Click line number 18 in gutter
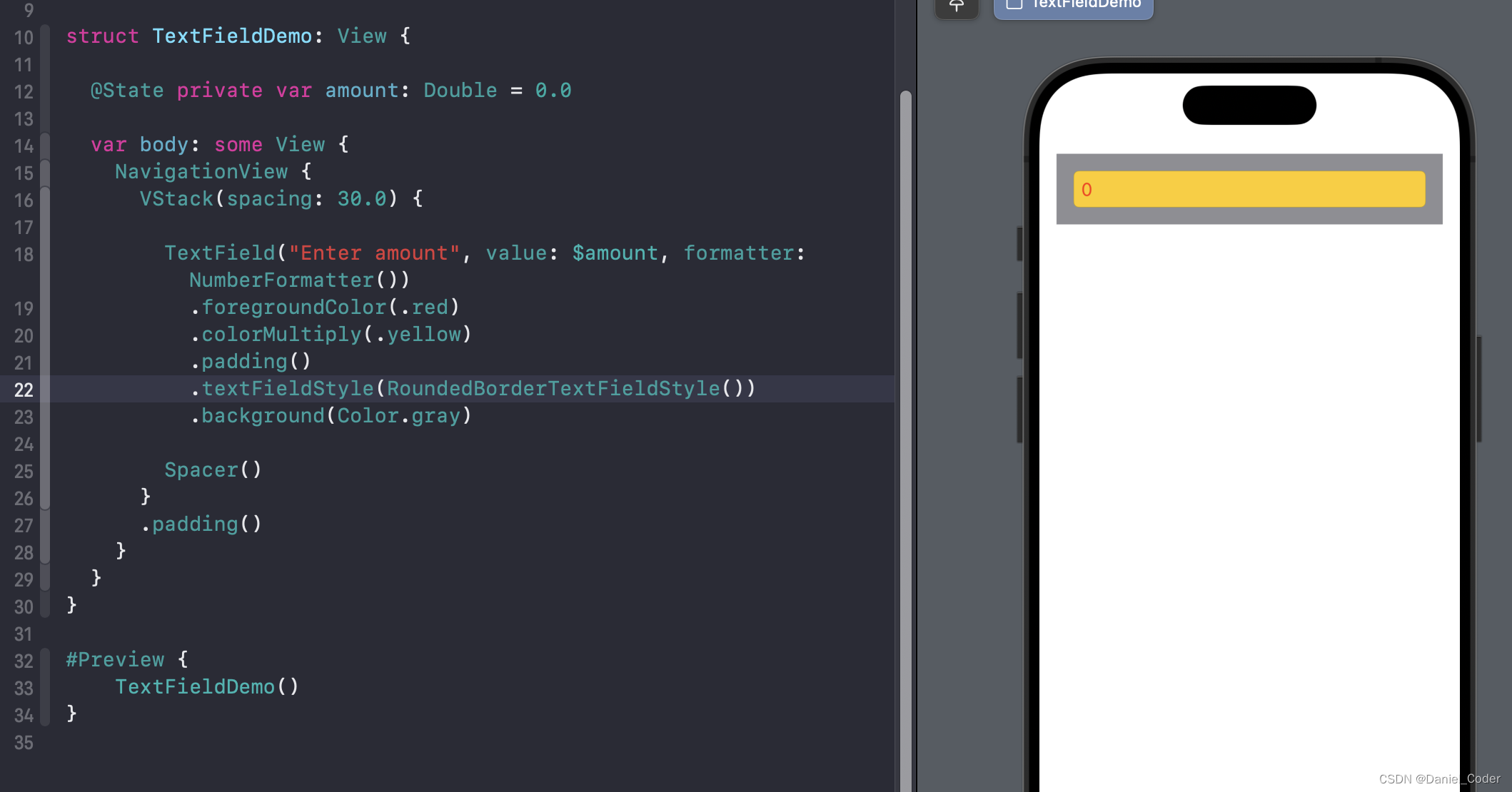 tap(24, 254)
